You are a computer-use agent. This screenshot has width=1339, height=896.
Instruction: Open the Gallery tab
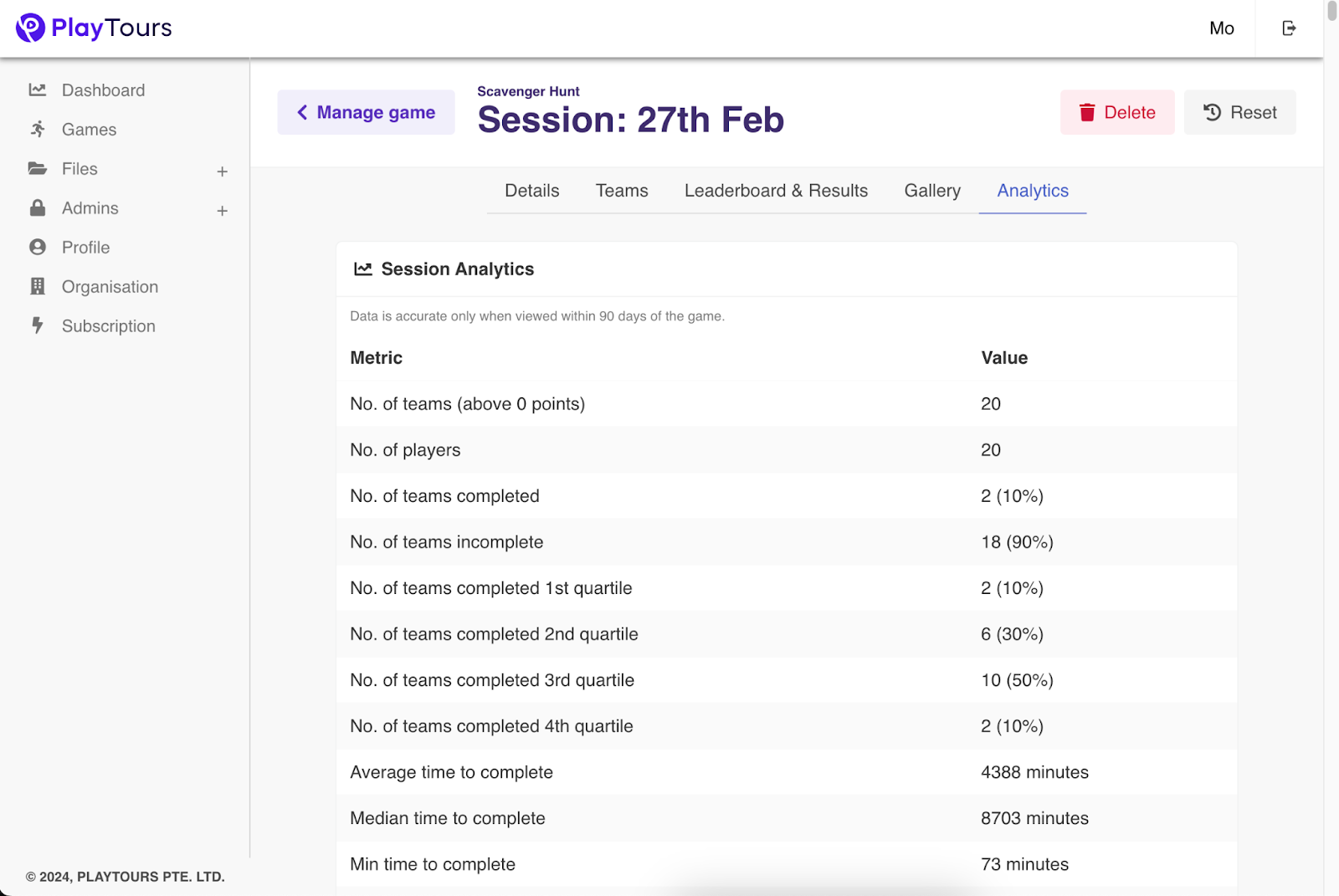tap(932, 191)
